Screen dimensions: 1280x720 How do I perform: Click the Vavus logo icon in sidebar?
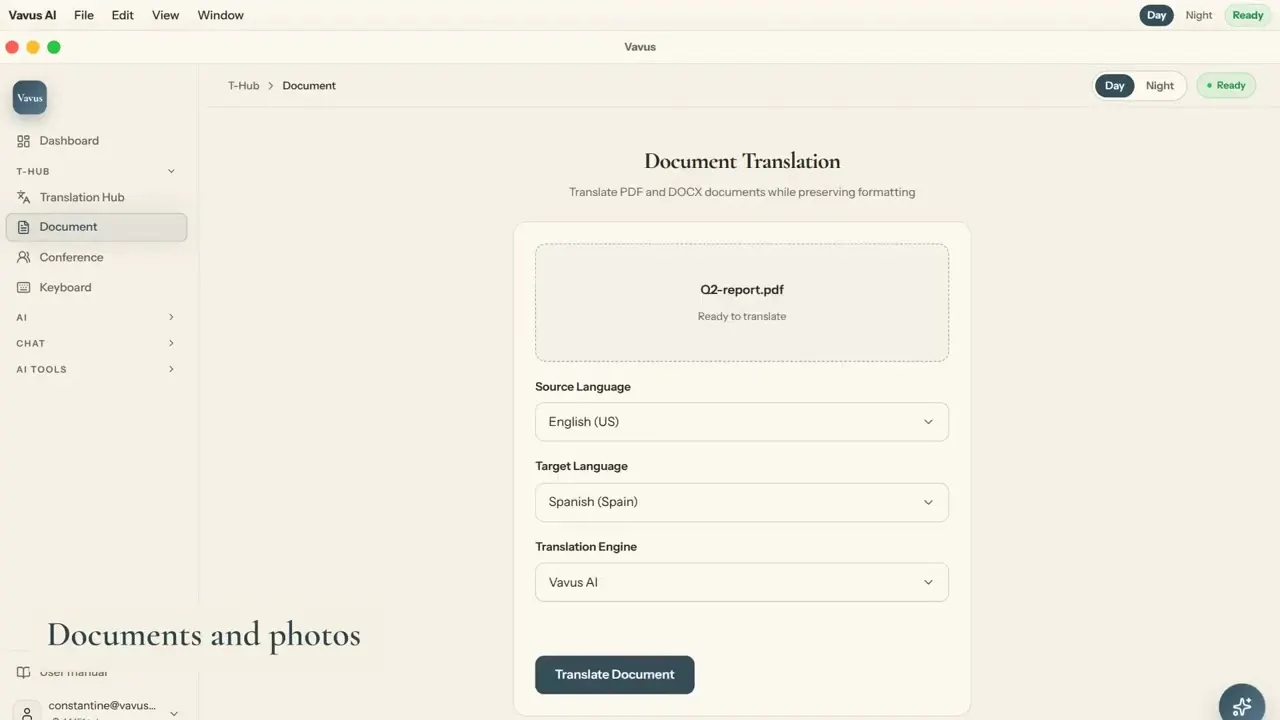[x=30, y=98]
